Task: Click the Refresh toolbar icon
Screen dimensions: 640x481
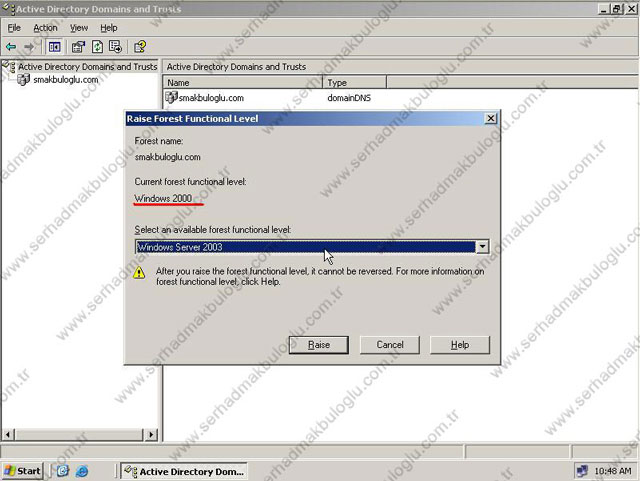Action: [x=97, y=47]
